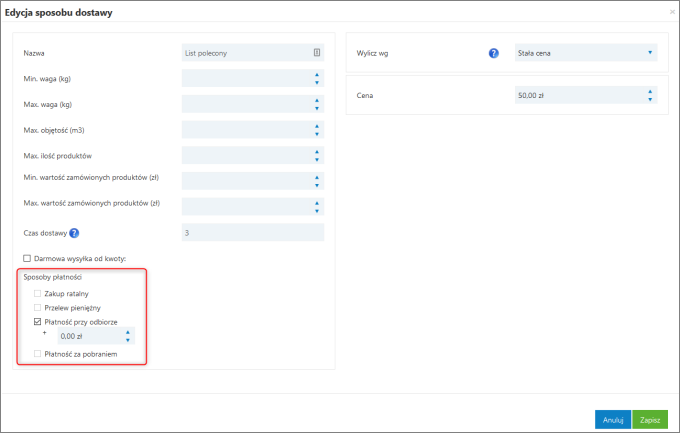The image size is (680, 433).
Task: Untick Płatność przy odbiorze checkbox
Action: (x=37, y=322)
